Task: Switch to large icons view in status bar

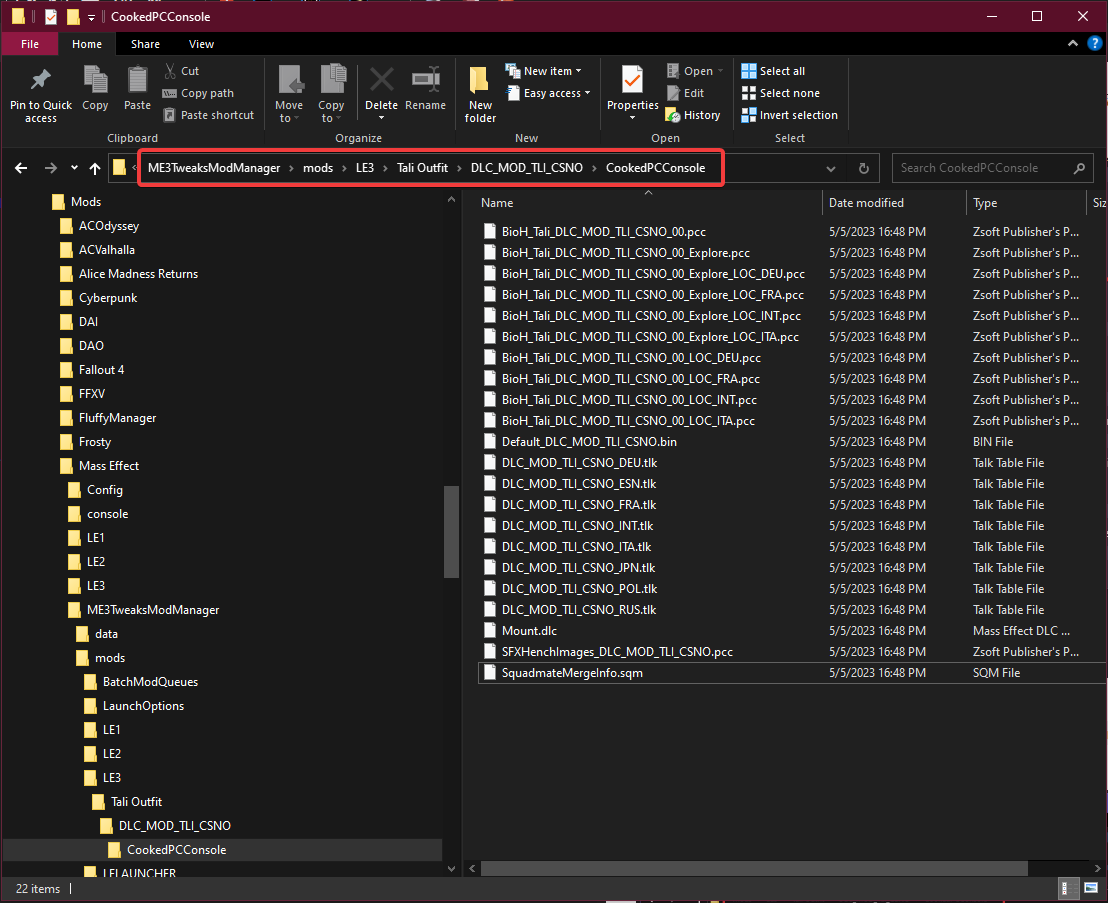Action: (x=1091, y=888)
